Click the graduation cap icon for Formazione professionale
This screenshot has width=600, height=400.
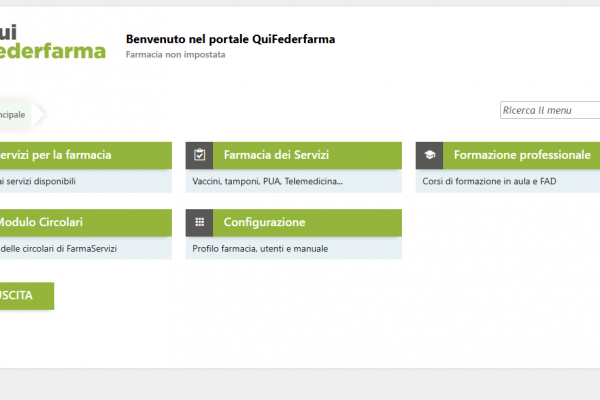[x=429, y=155]
